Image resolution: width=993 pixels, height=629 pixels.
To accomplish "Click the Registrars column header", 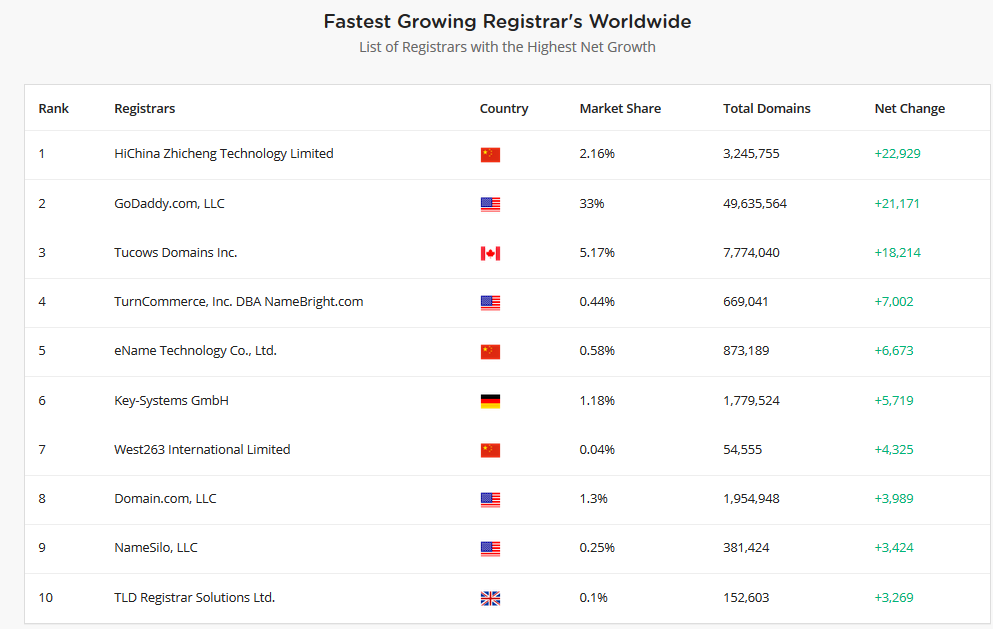I will [144, 109].
